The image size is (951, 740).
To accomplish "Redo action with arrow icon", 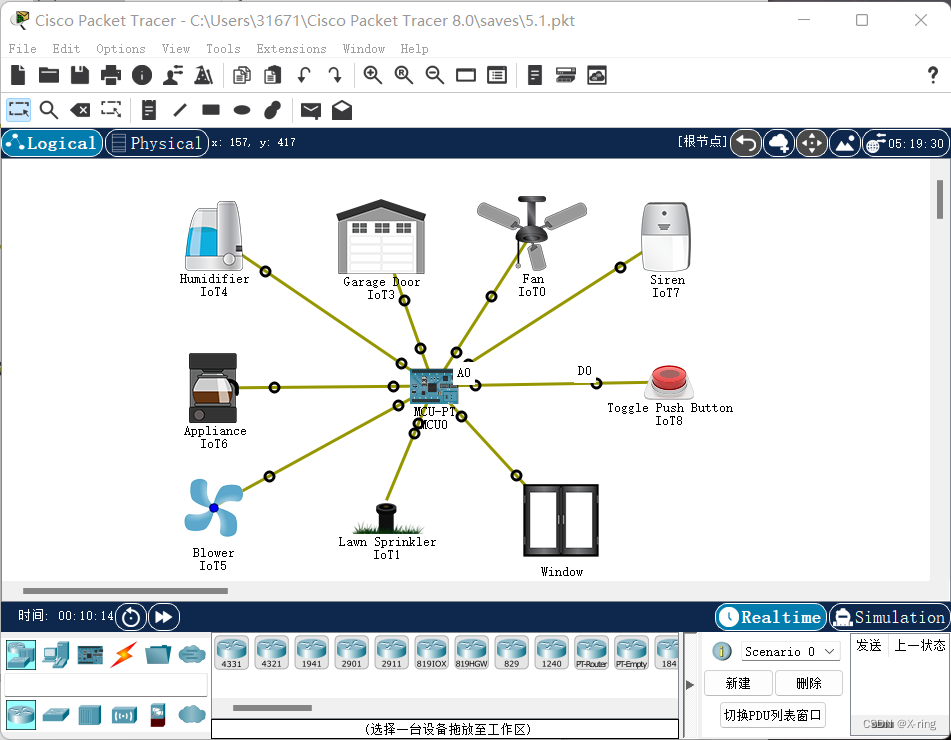I will [335, 75].
